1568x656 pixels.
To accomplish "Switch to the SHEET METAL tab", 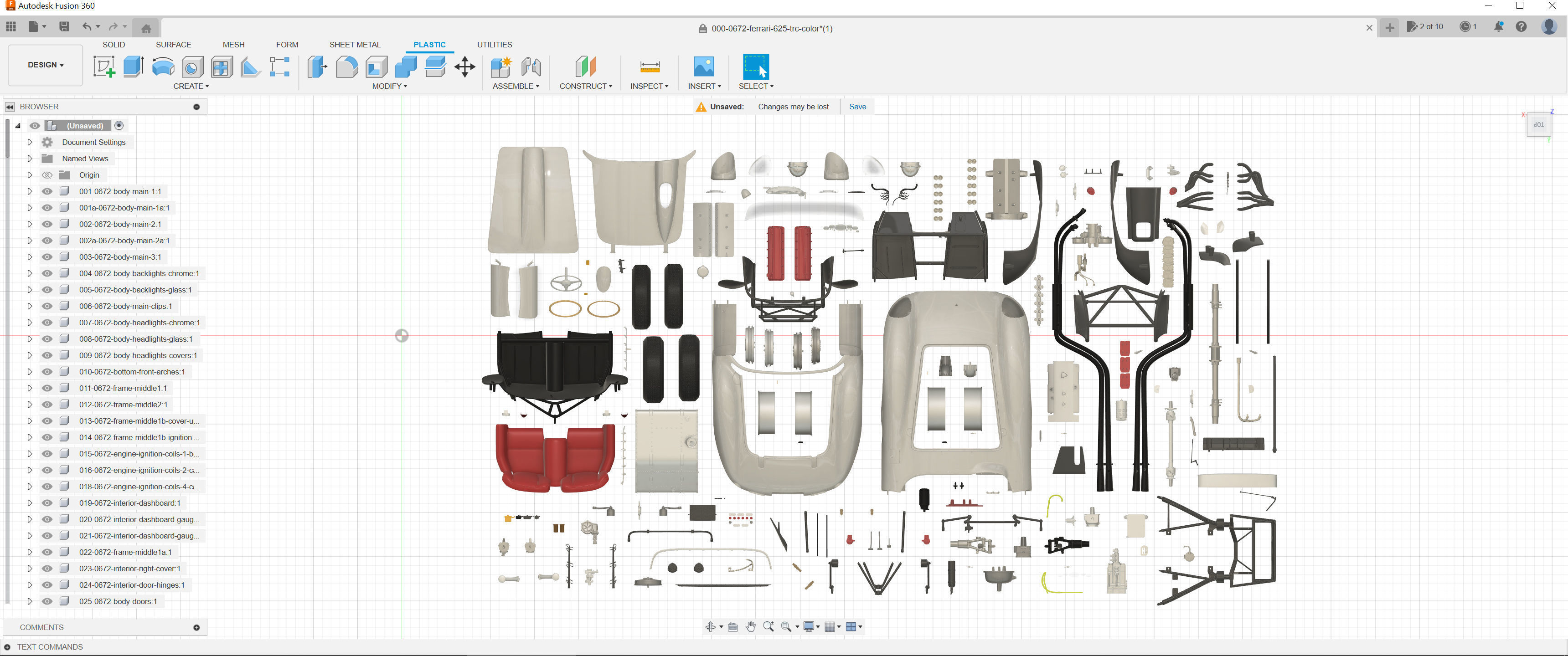I will coord(355,45).
